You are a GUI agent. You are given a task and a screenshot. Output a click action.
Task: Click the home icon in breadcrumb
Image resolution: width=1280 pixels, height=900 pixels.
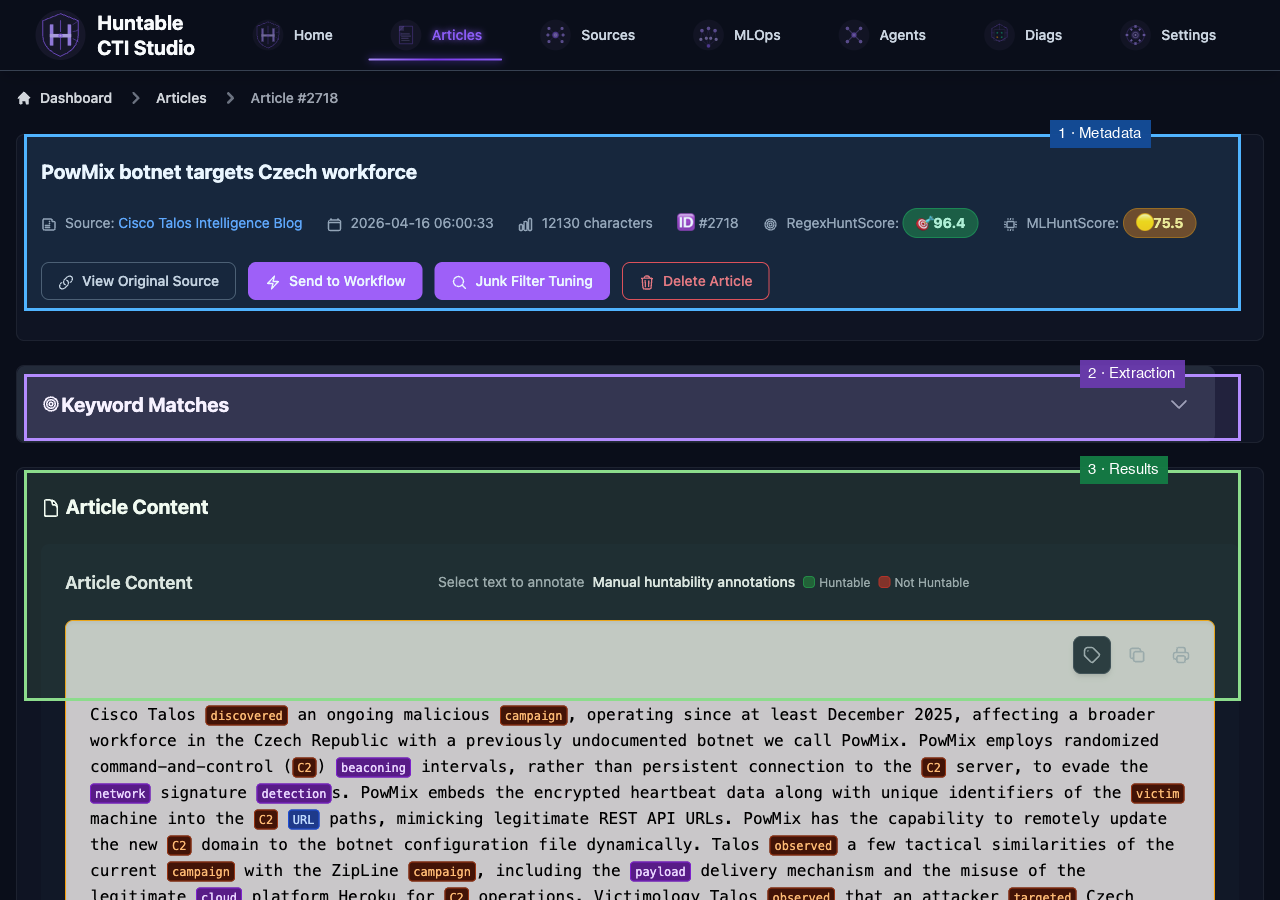tap(24, 98)
